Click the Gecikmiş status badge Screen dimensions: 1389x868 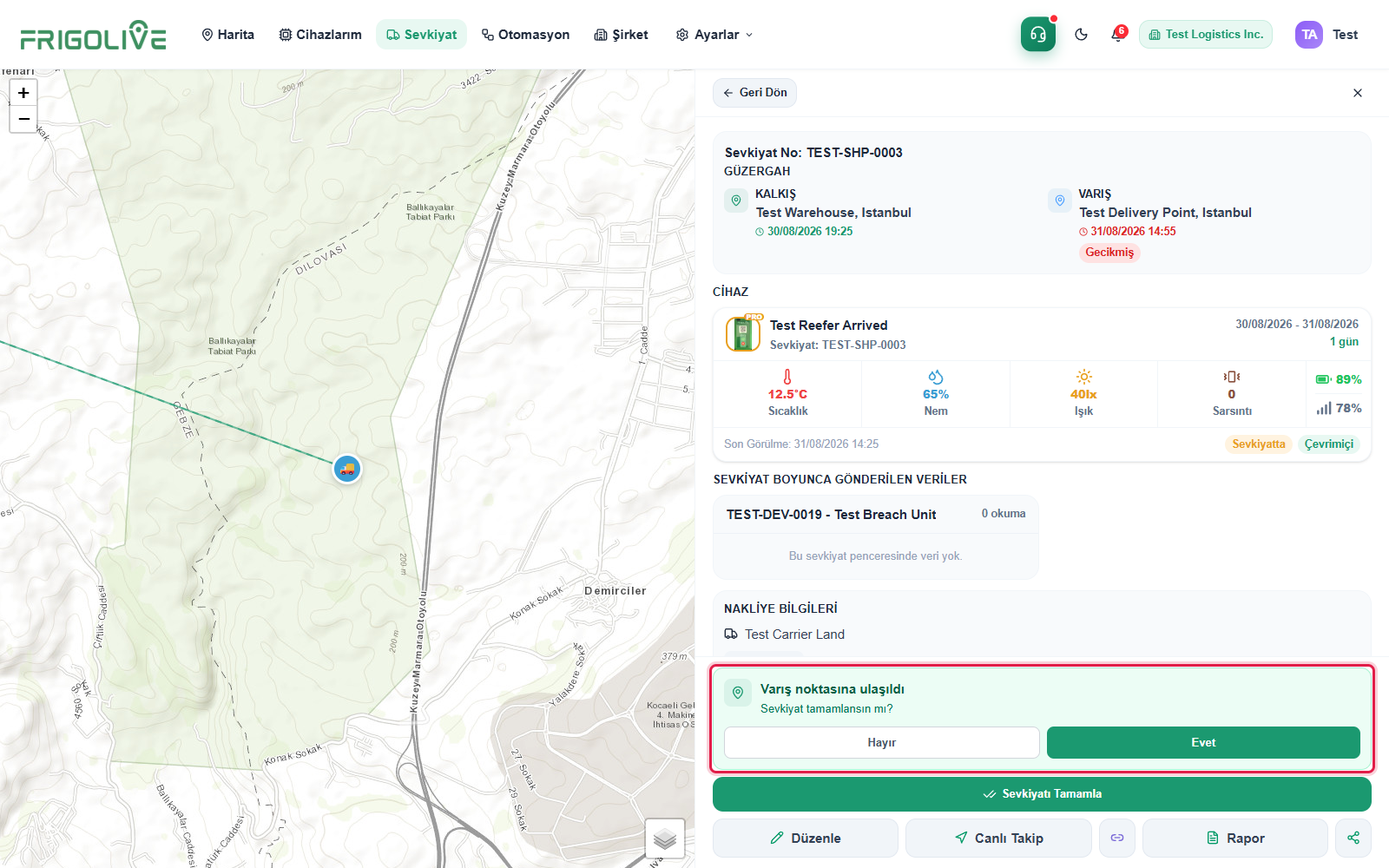coord(1109,253)
